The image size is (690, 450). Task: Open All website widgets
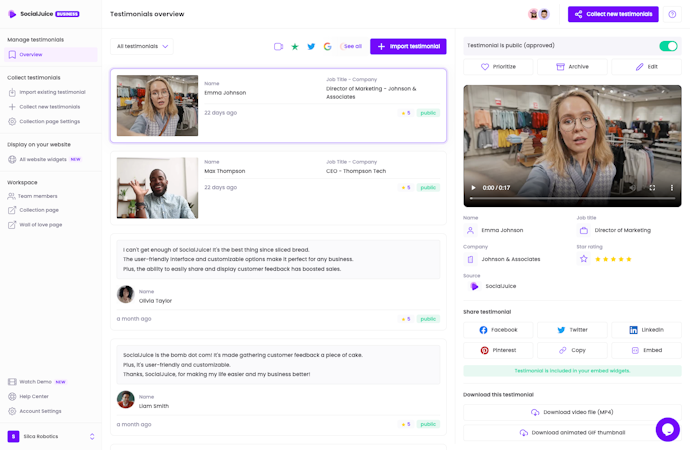coord(44,159)
